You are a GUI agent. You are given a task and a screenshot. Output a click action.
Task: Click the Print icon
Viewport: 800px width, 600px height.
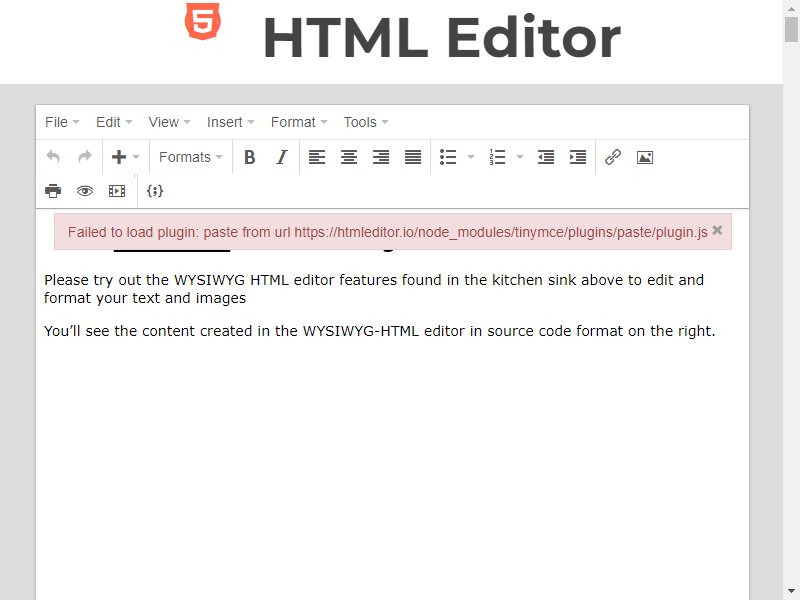(x=53, y=191)
